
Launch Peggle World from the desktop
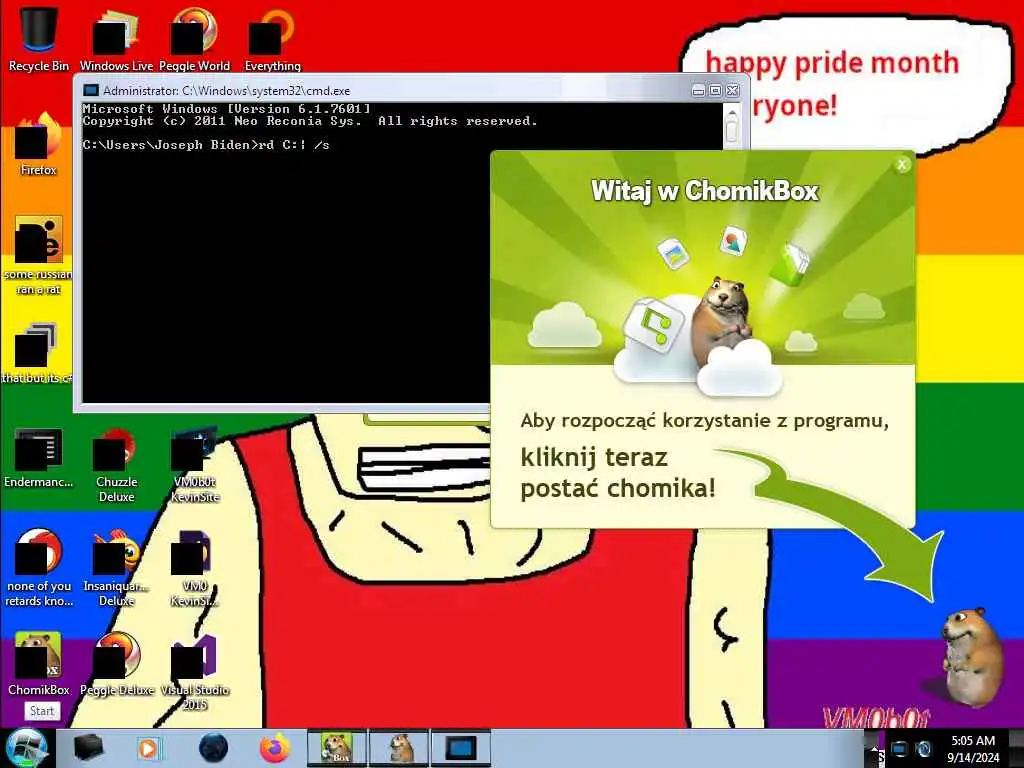click(x=194, y=39)
